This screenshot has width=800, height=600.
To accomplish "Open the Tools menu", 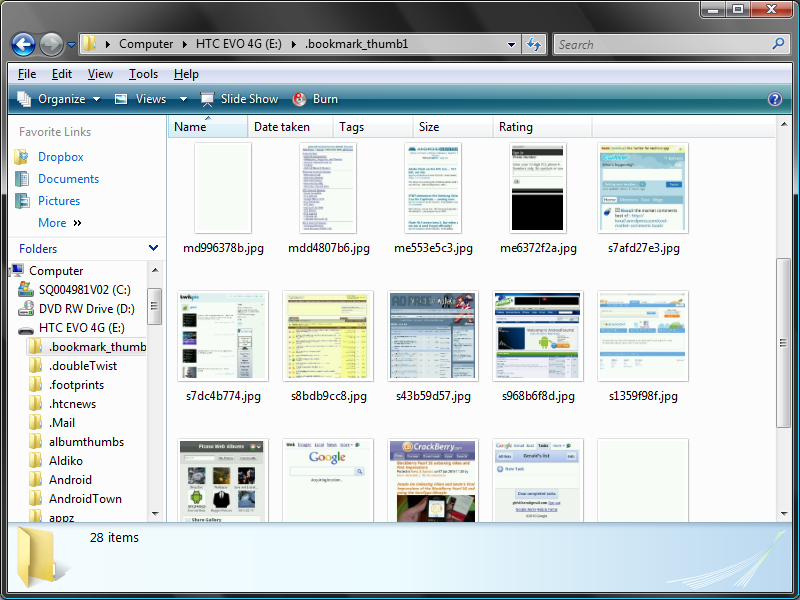I will (x=143, y=74).
